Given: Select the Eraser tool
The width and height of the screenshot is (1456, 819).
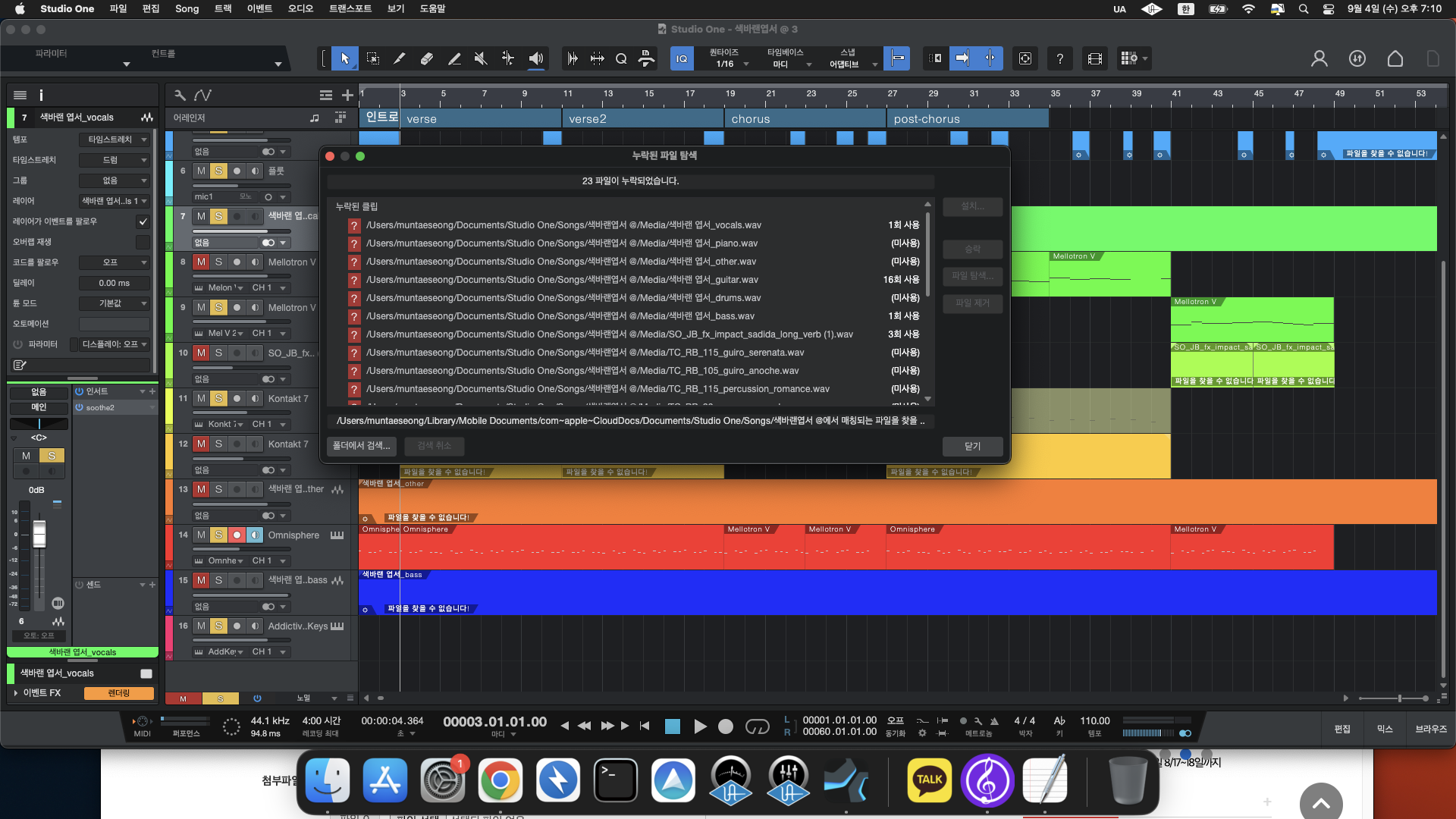Looking at the screenshot, I should coord(426,58).
